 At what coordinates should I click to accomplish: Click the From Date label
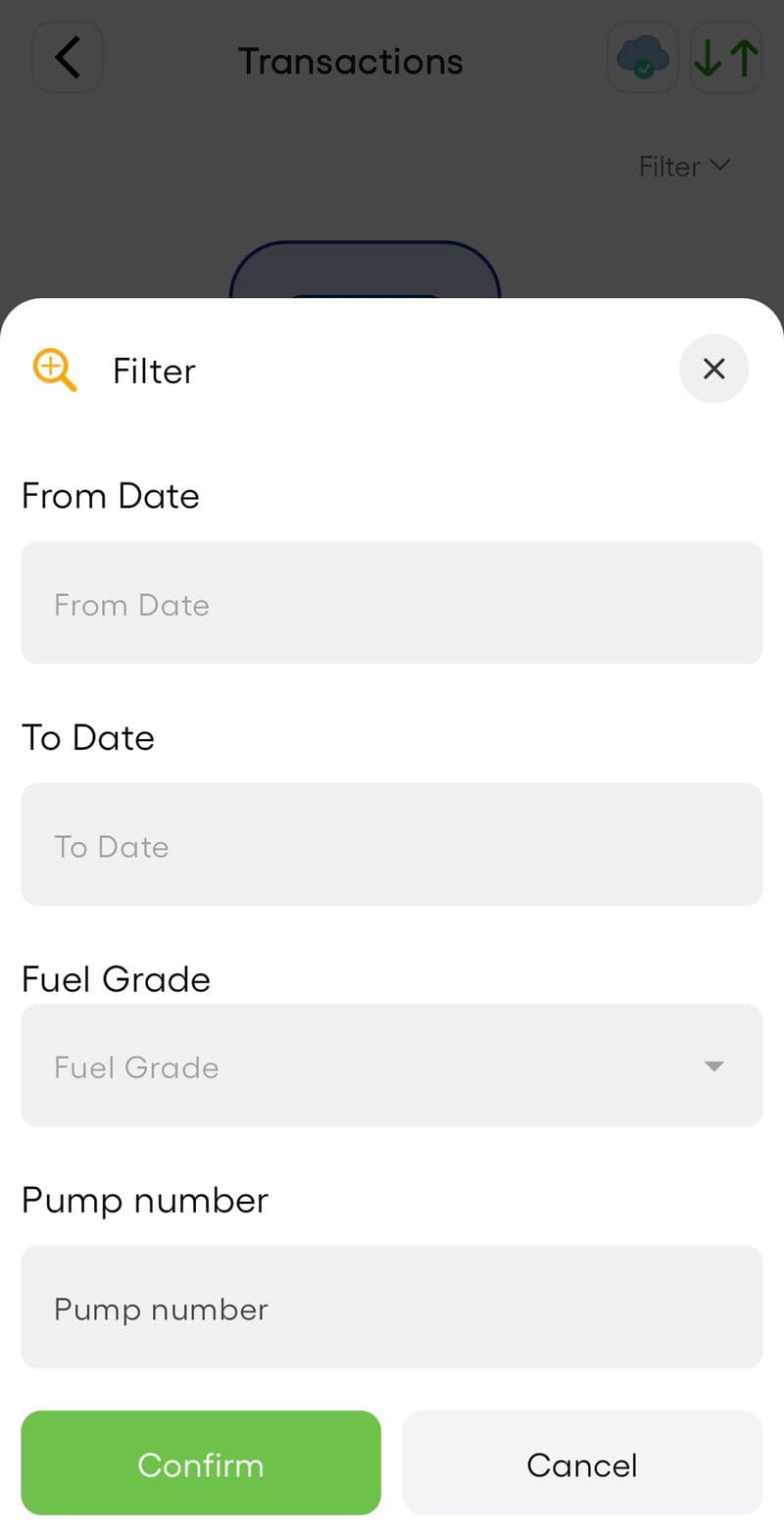(111, 496)
